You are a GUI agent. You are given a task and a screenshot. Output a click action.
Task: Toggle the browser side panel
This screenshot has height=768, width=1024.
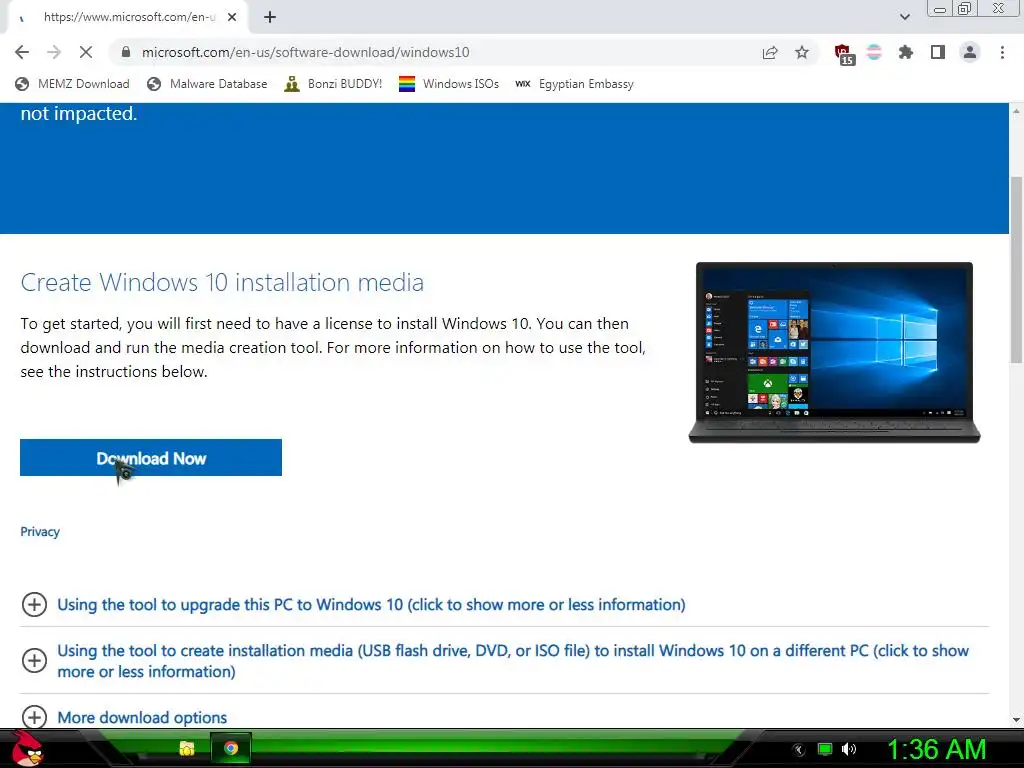tap(938, 52)
